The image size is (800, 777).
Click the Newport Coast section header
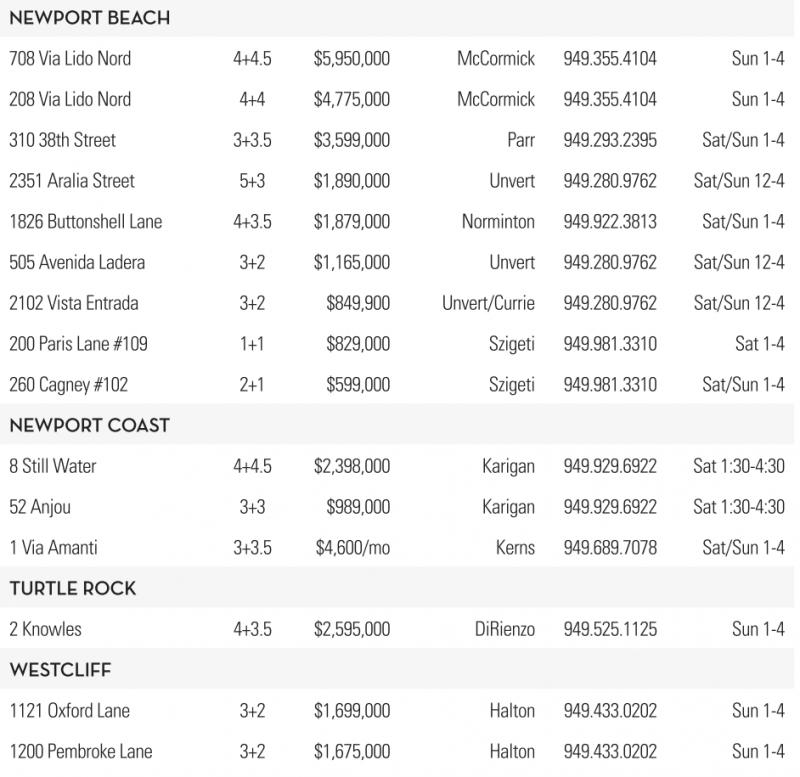(89, 426)
